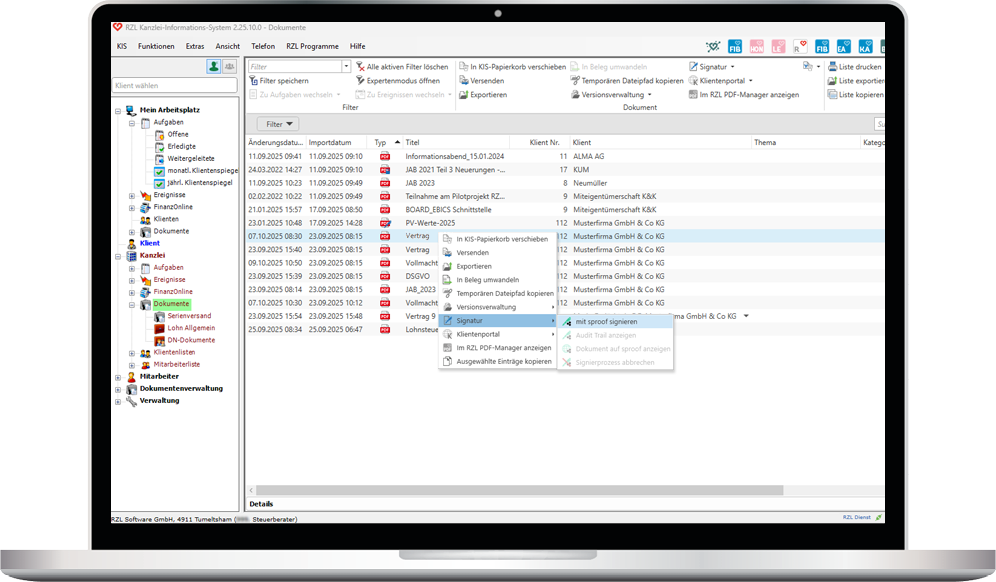
Task: Open the pink HON program icon
Action: point(757,46)
